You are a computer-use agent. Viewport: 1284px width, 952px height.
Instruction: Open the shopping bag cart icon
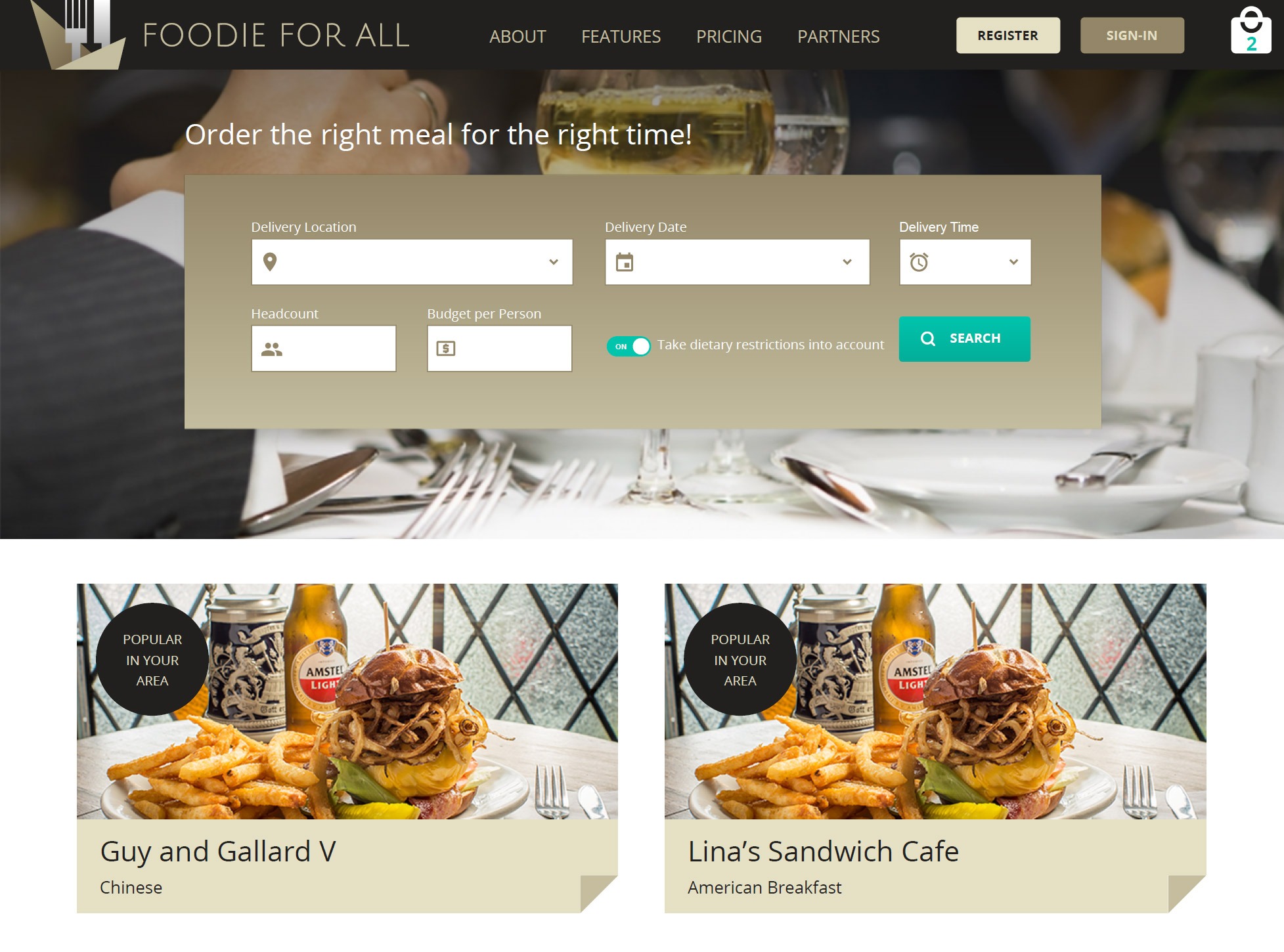[x=1251, y=30]
